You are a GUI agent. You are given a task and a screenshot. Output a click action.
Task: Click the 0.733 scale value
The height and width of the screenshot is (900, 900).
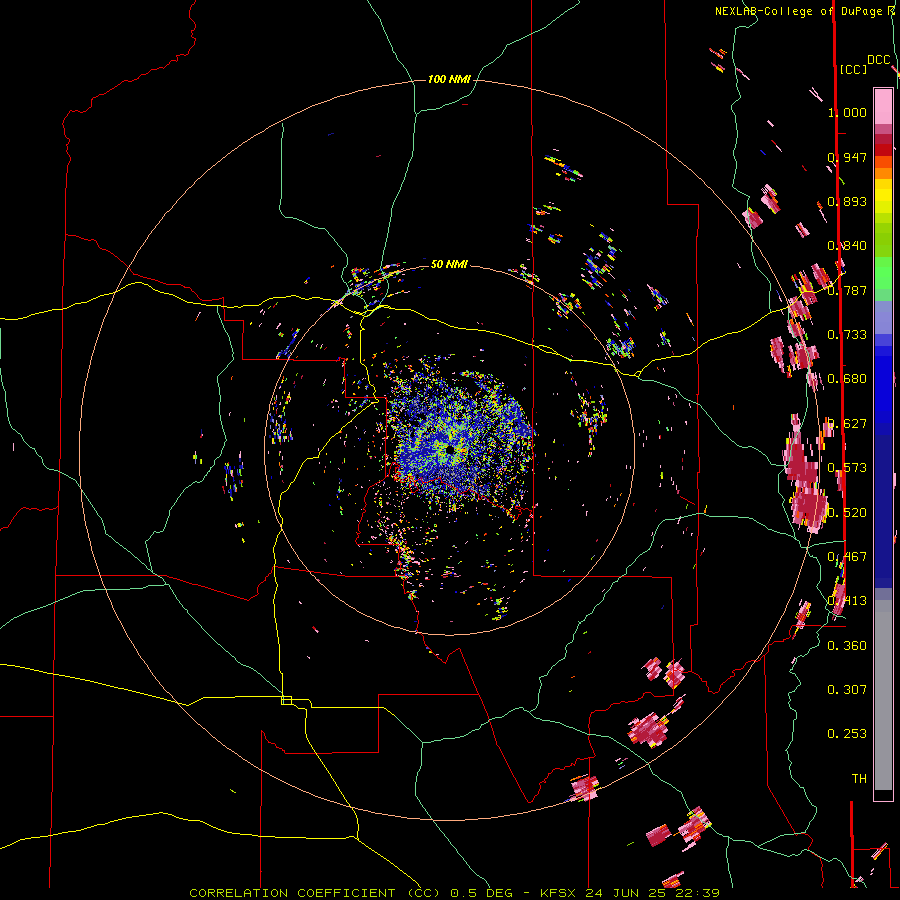(x=847, y=335)
